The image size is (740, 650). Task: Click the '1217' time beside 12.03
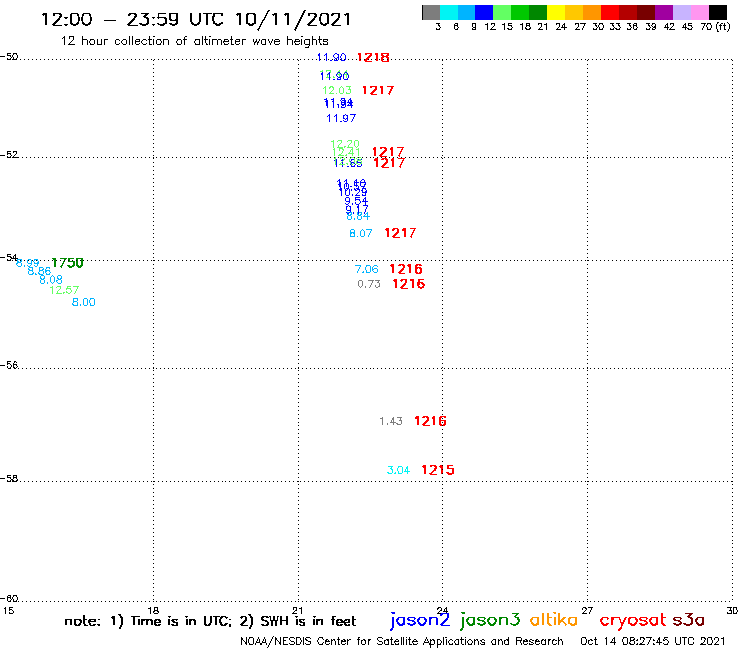click(378, 90)
